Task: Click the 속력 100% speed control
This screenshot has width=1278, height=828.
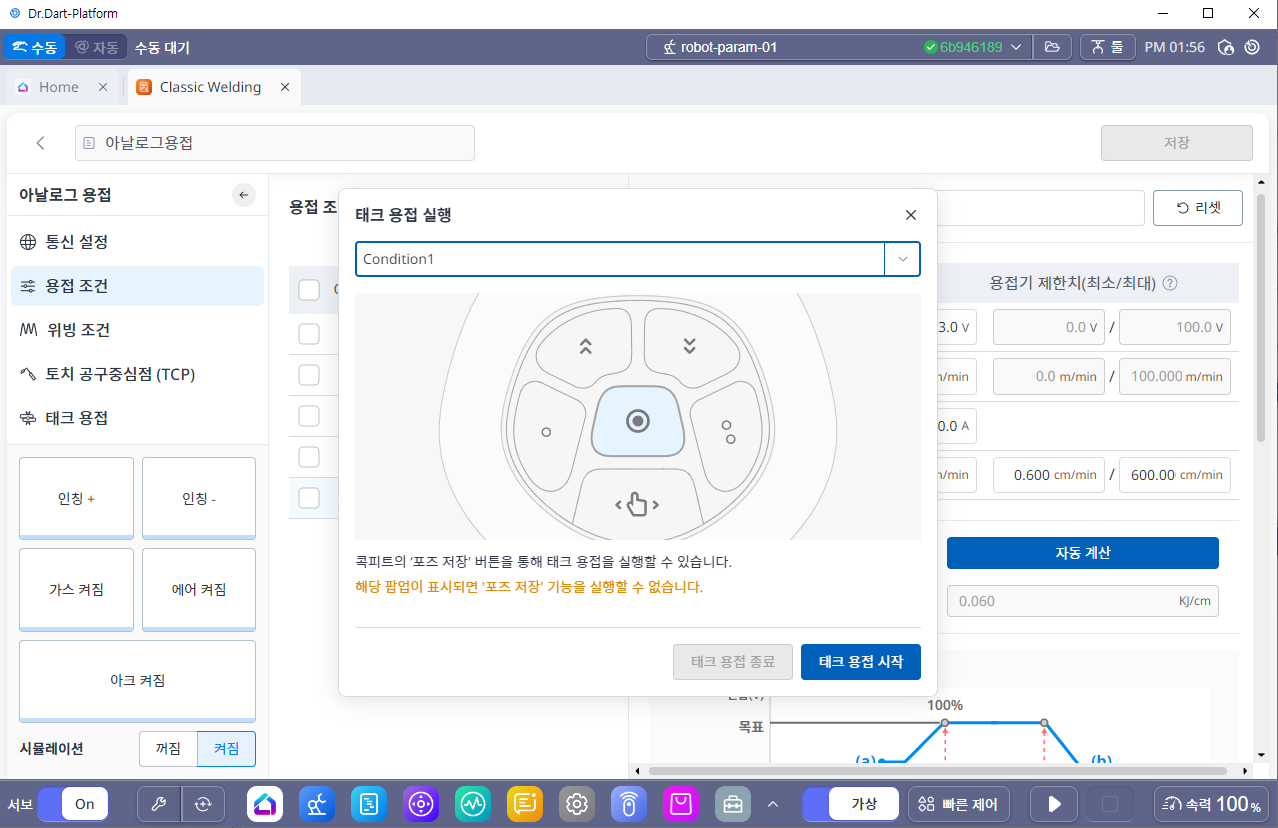Action: (1211, 804)
